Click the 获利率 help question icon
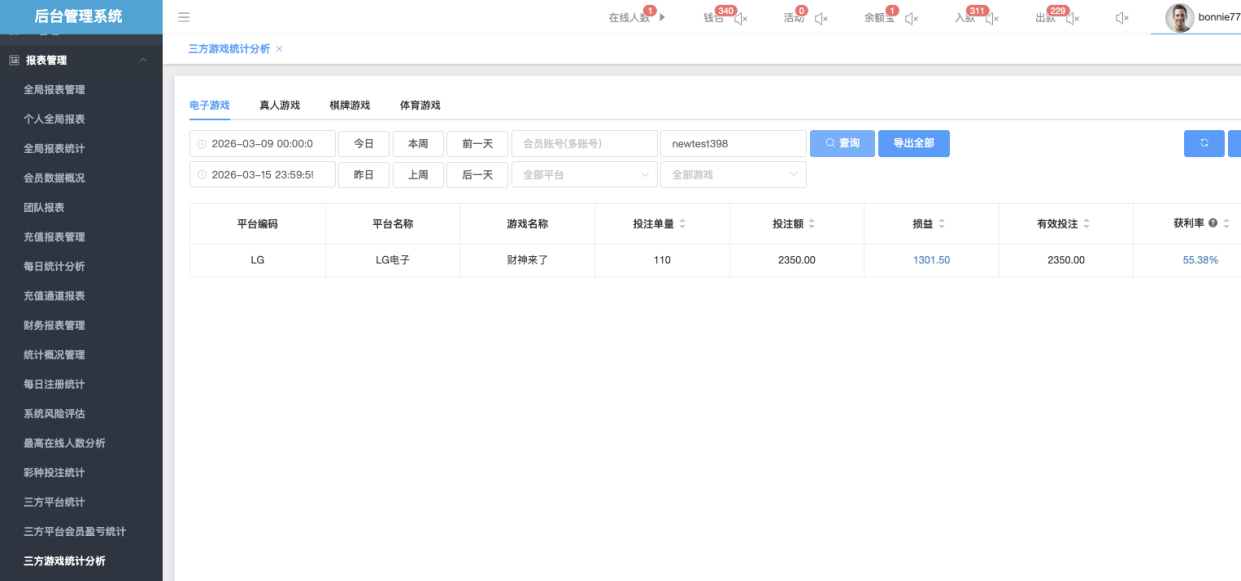Screen dimensions: 1241x581 click(1212, 224)
